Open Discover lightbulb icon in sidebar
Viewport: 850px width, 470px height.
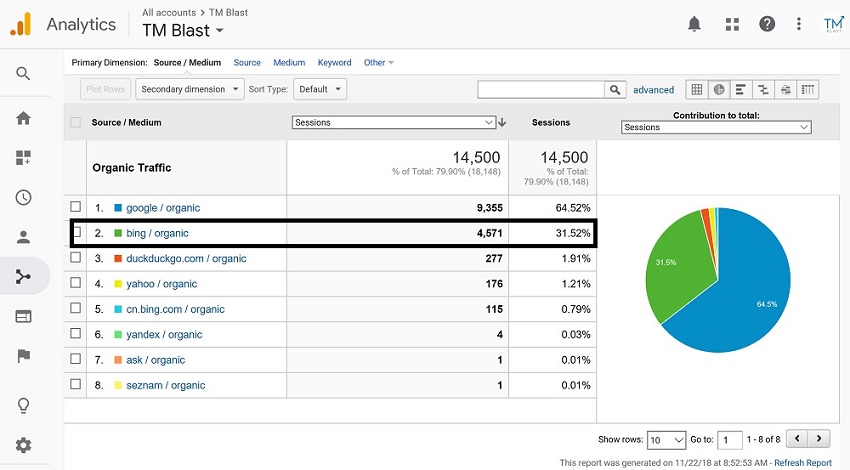(23, 405)
